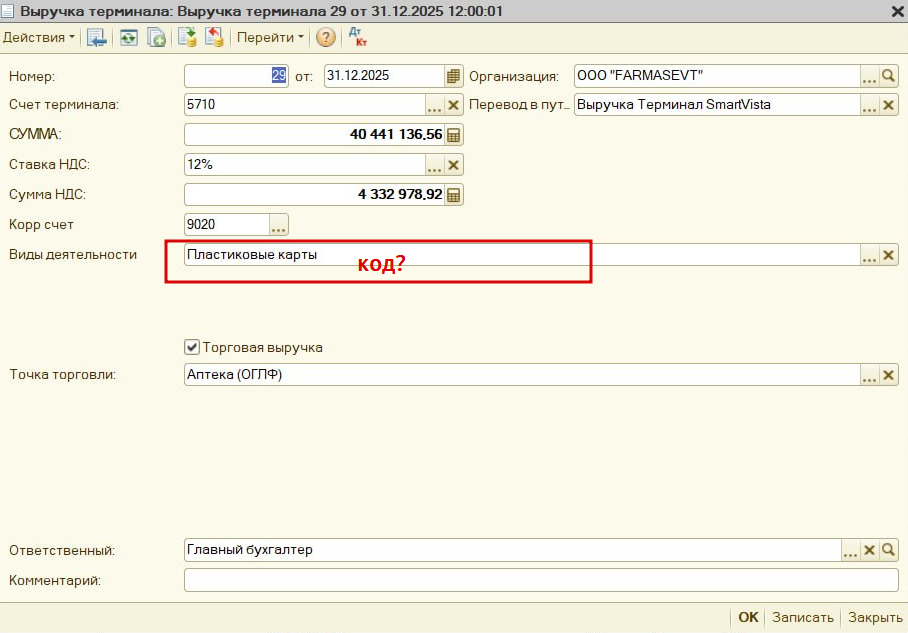Click the Выручка Терминал SmartVista field
Viewport: 908px width, 633px height.
(x=717, y=105)
